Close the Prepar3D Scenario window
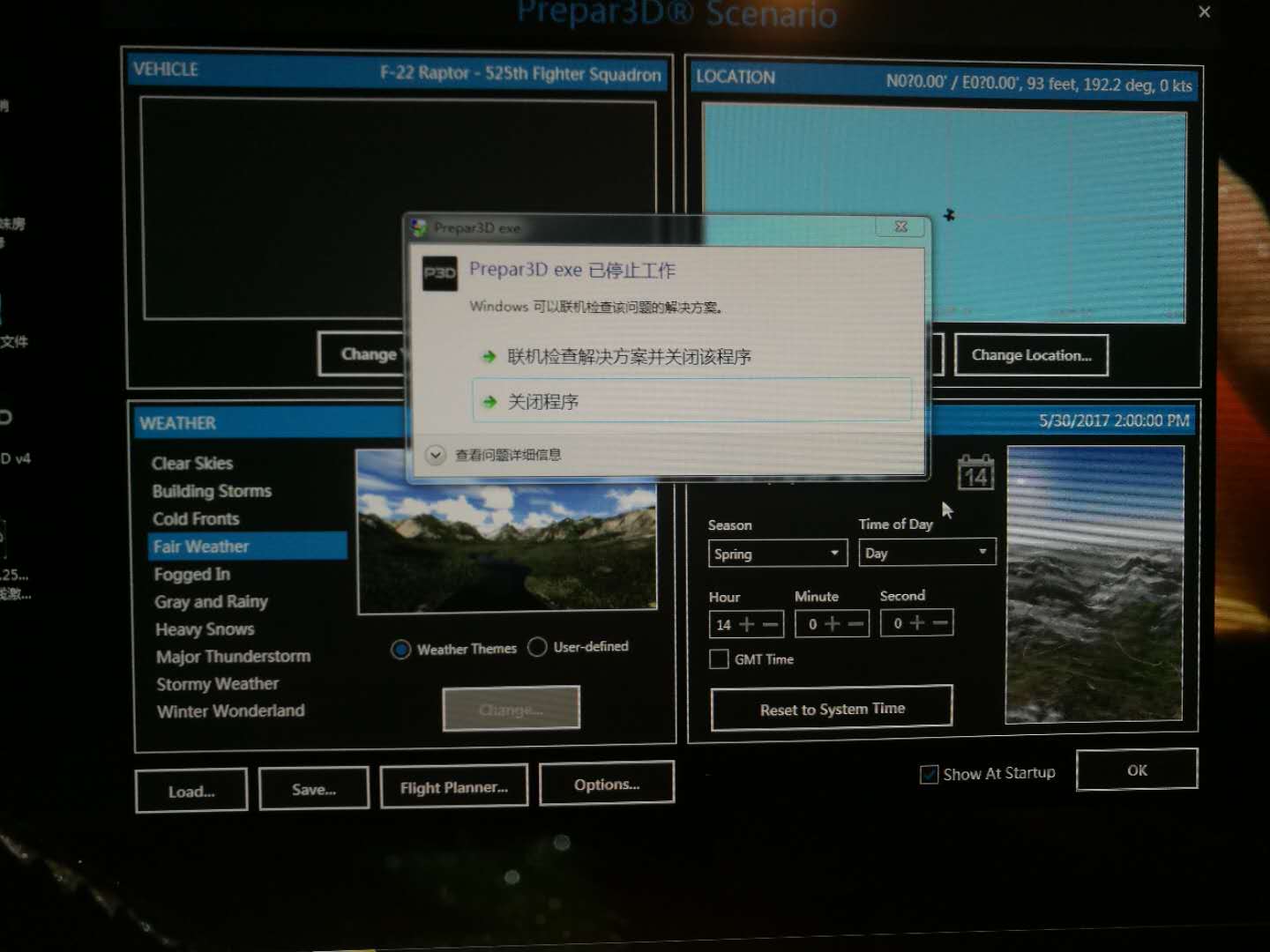The height and width of the screenshot is (952, 1270). tap(1204, 11)
